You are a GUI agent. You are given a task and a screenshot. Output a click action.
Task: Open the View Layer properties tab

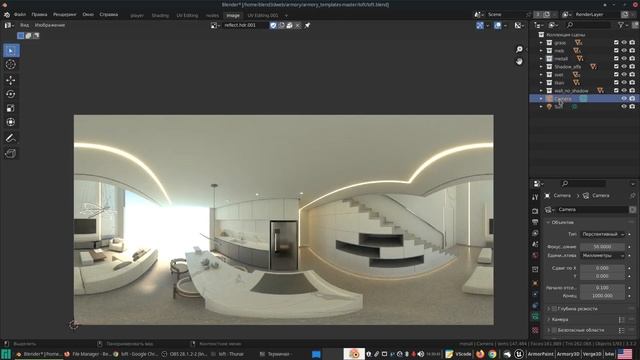[535, 233]
